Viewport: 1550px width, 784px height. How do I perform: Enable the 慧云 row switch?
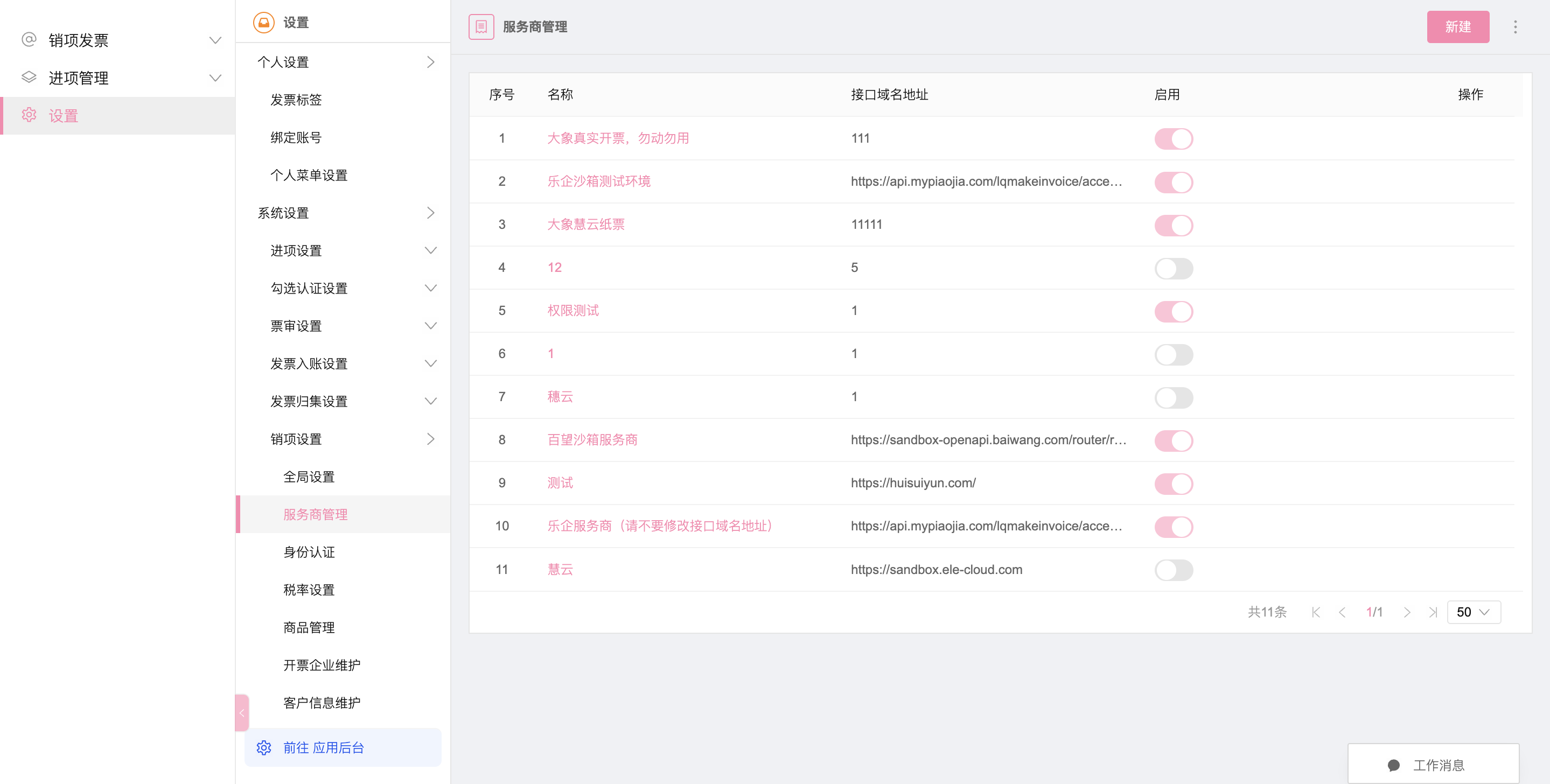coord(1174,570)
